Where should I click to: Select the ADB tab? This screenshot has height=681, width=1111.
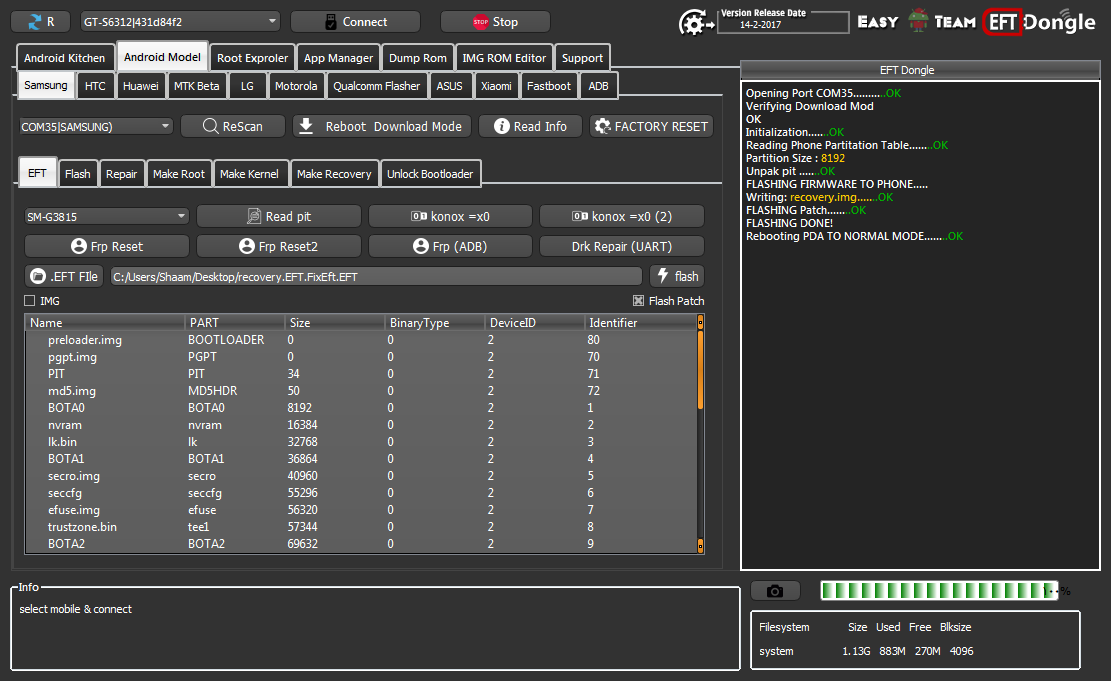pyautogui.click(x=598, y=86)
